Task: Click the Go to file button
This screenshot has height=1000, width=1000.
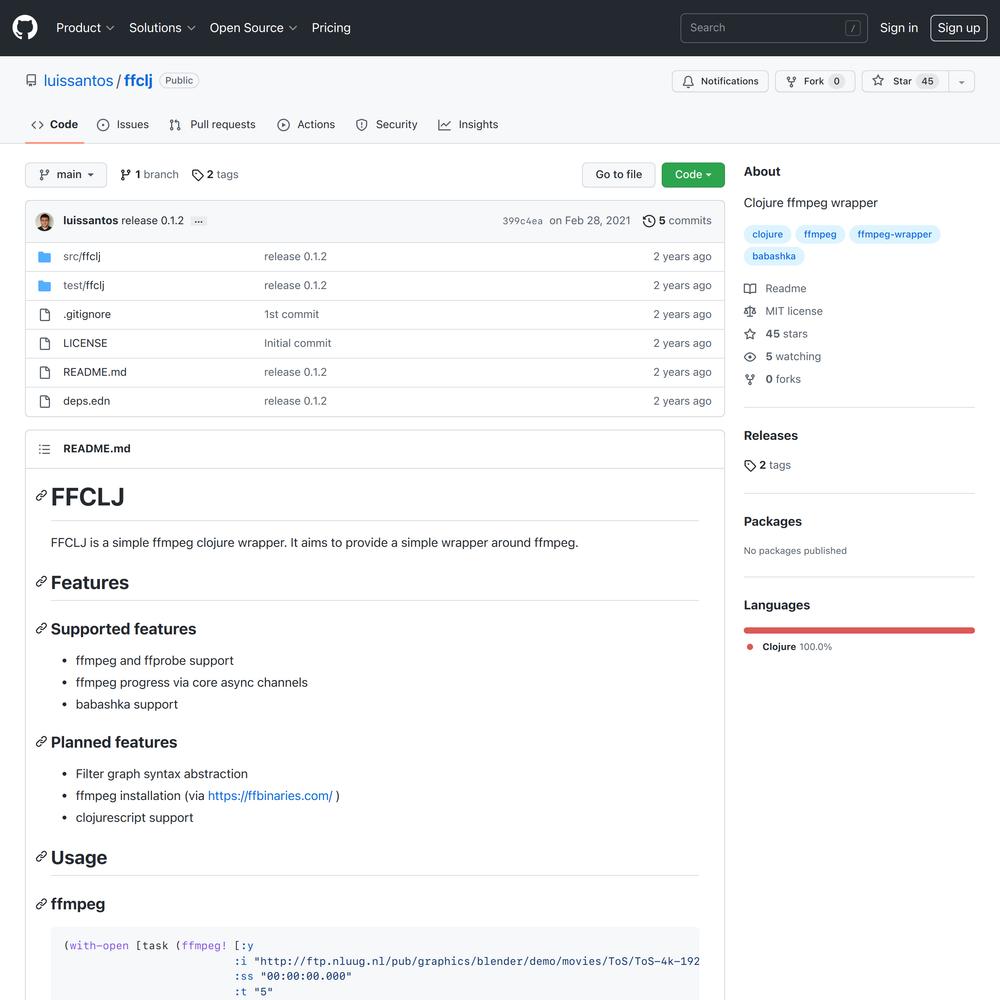Action: click(619, 175)
